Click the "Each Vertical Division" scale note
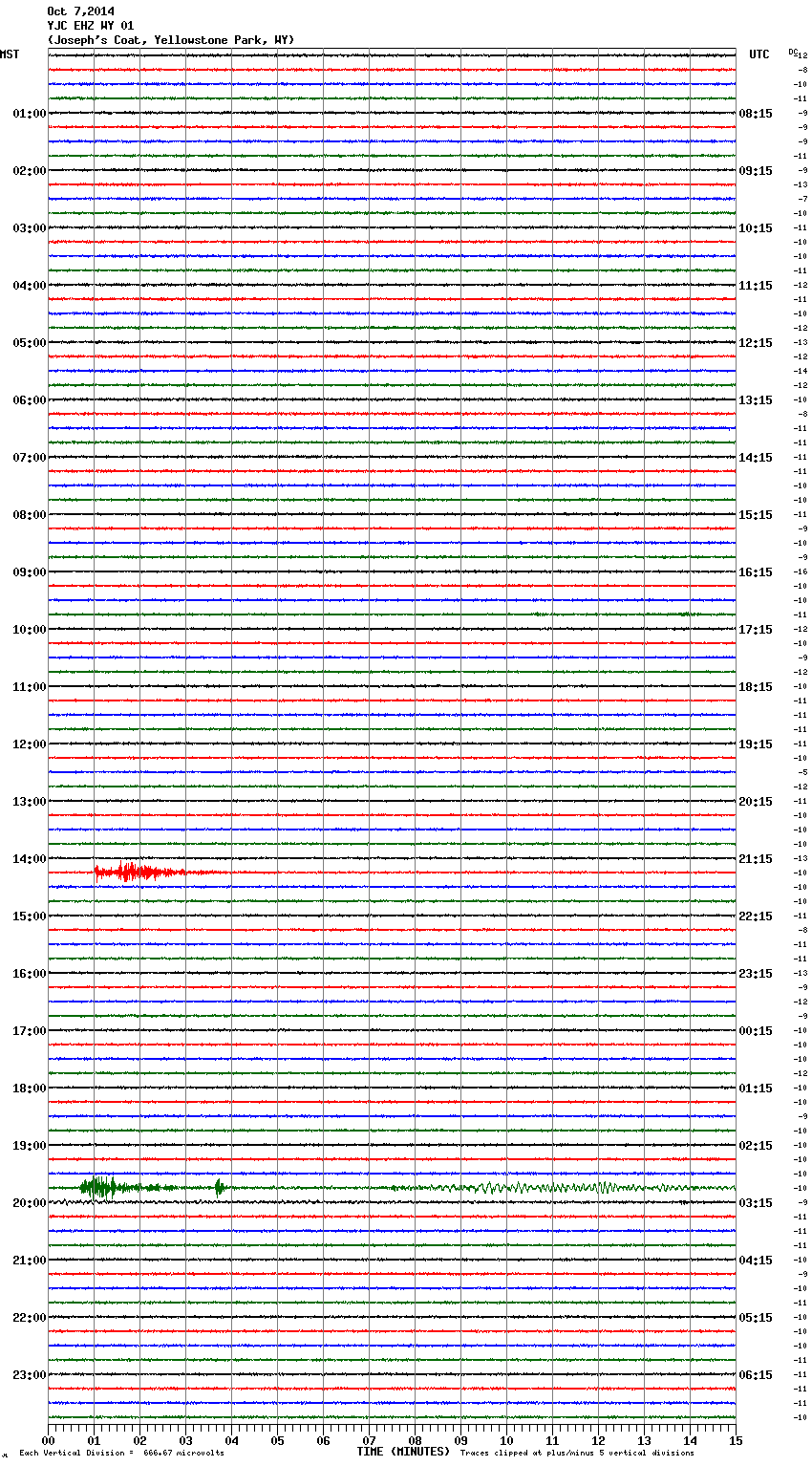 pyautogui.click(x=121, y=1454)
